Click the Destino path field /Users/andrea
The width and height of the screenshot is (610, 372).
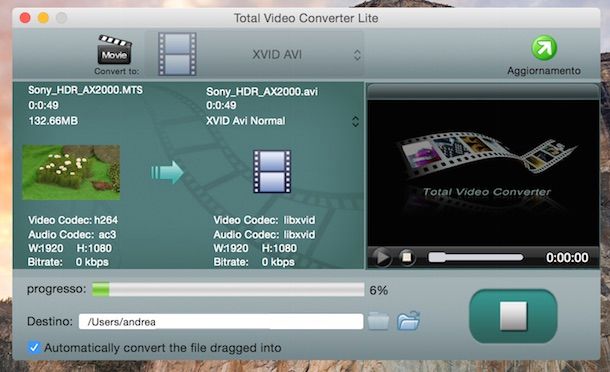point(221,321)
